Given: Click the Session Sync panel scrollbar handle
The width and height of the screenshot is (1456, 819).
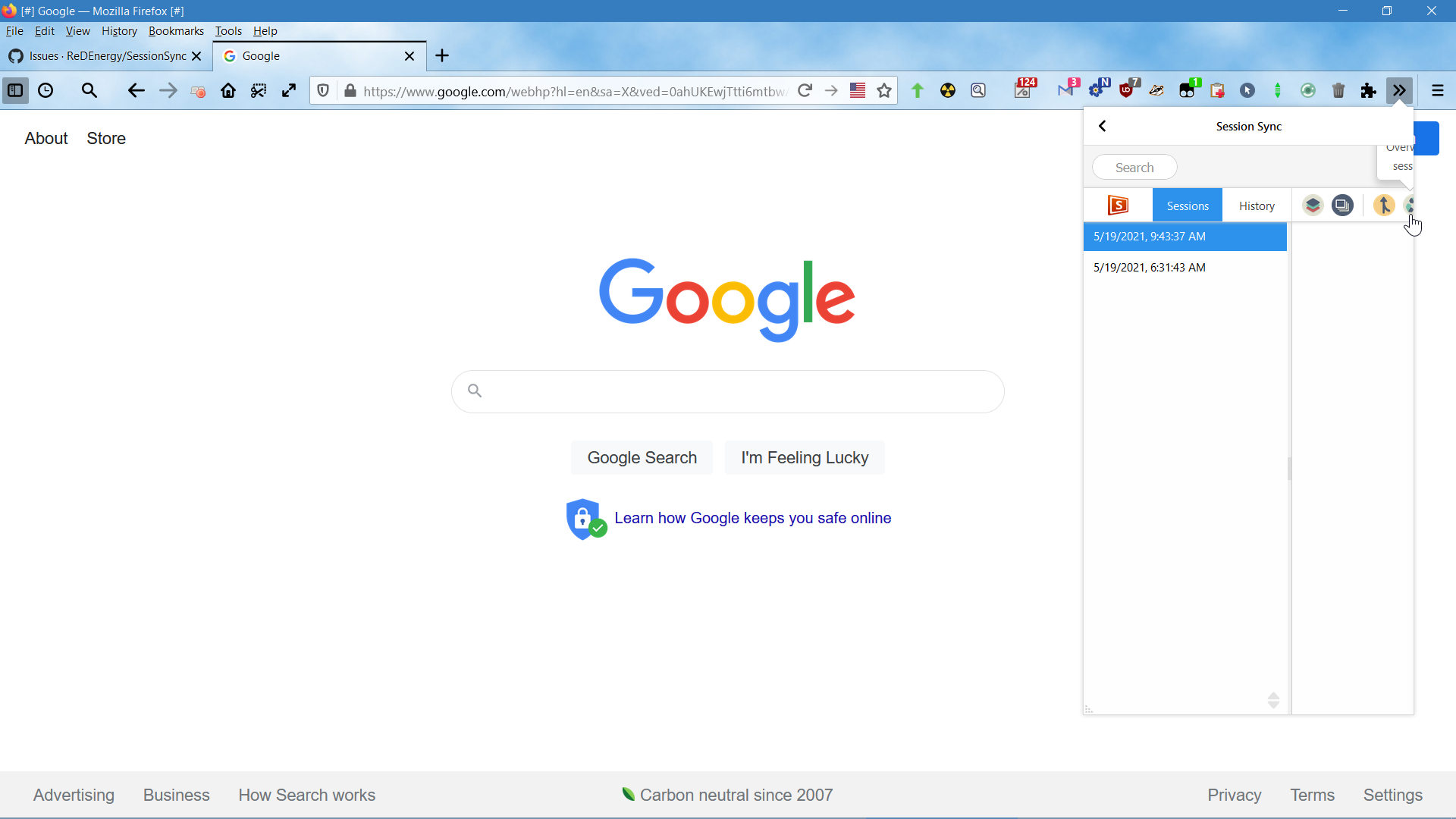Looking at the screenshot, I should click(x=1289, y=469).
